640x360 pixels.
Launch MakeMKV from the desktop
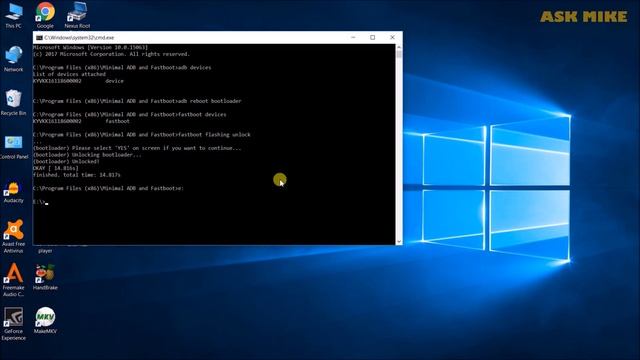[45, 321]
